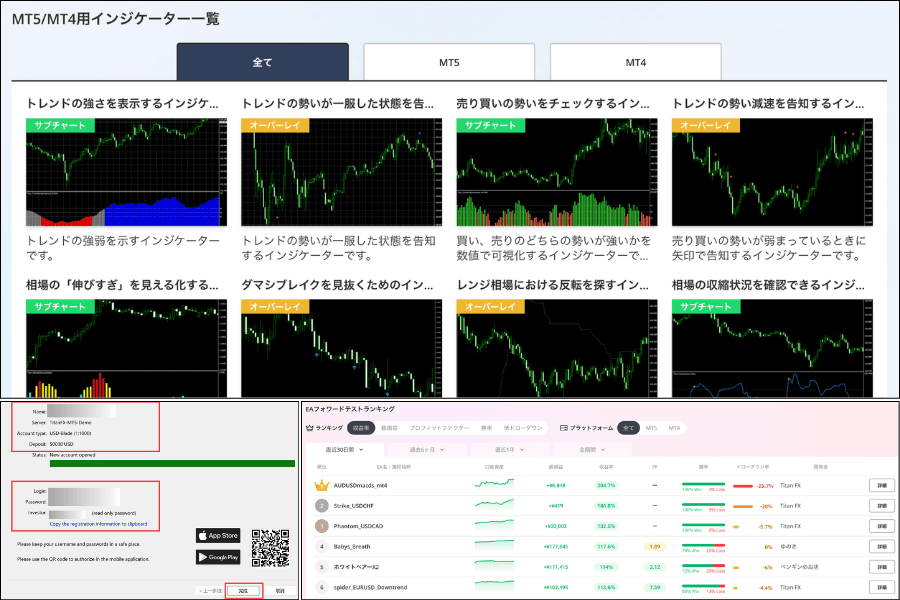Viewport: 900px width, 600px height.
Task: Read description 買い、売りのどちらの勢いが強いか
Action: (x=554, y=248)
